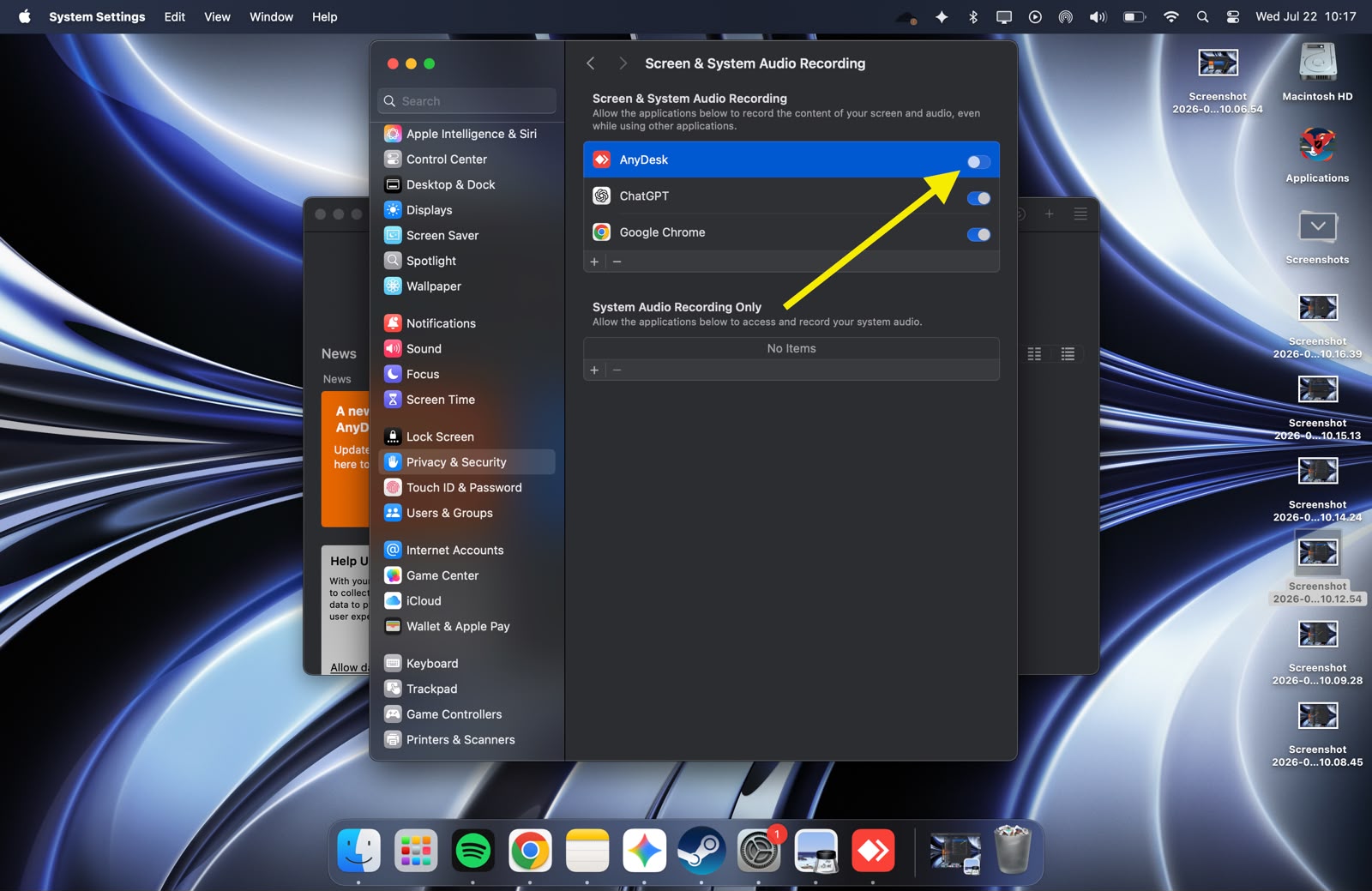Open Wi-Fi status menu
1372x891 pixels.
point(1170,17)
